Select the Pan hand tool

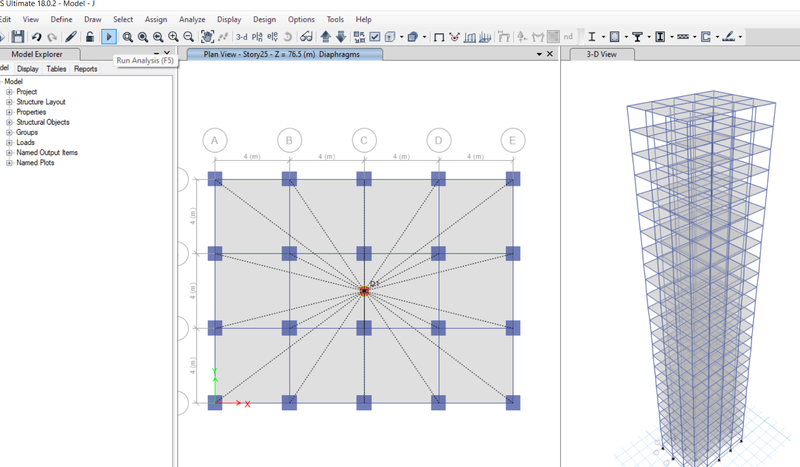[207, 36]
